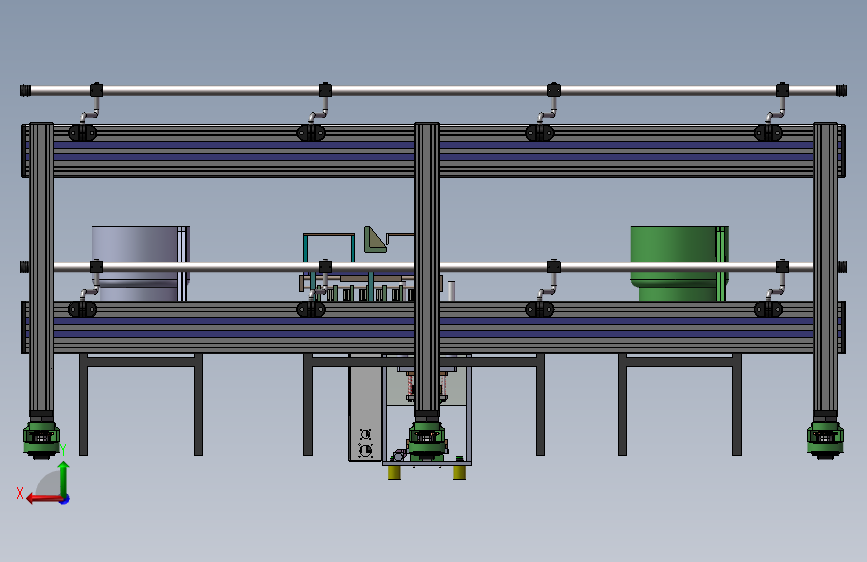Click the lower dial on the control box
Viewport: 867px width, 562px height.
[x=365, y=450]
